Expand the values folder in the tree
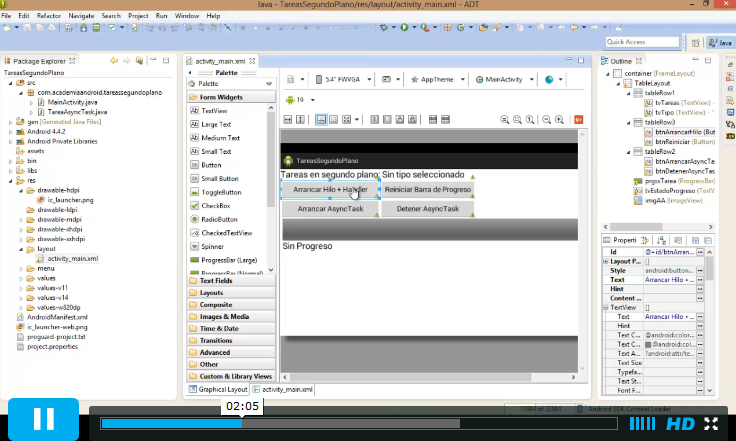Screen dimensions: 736x441 tap(21, 278)
